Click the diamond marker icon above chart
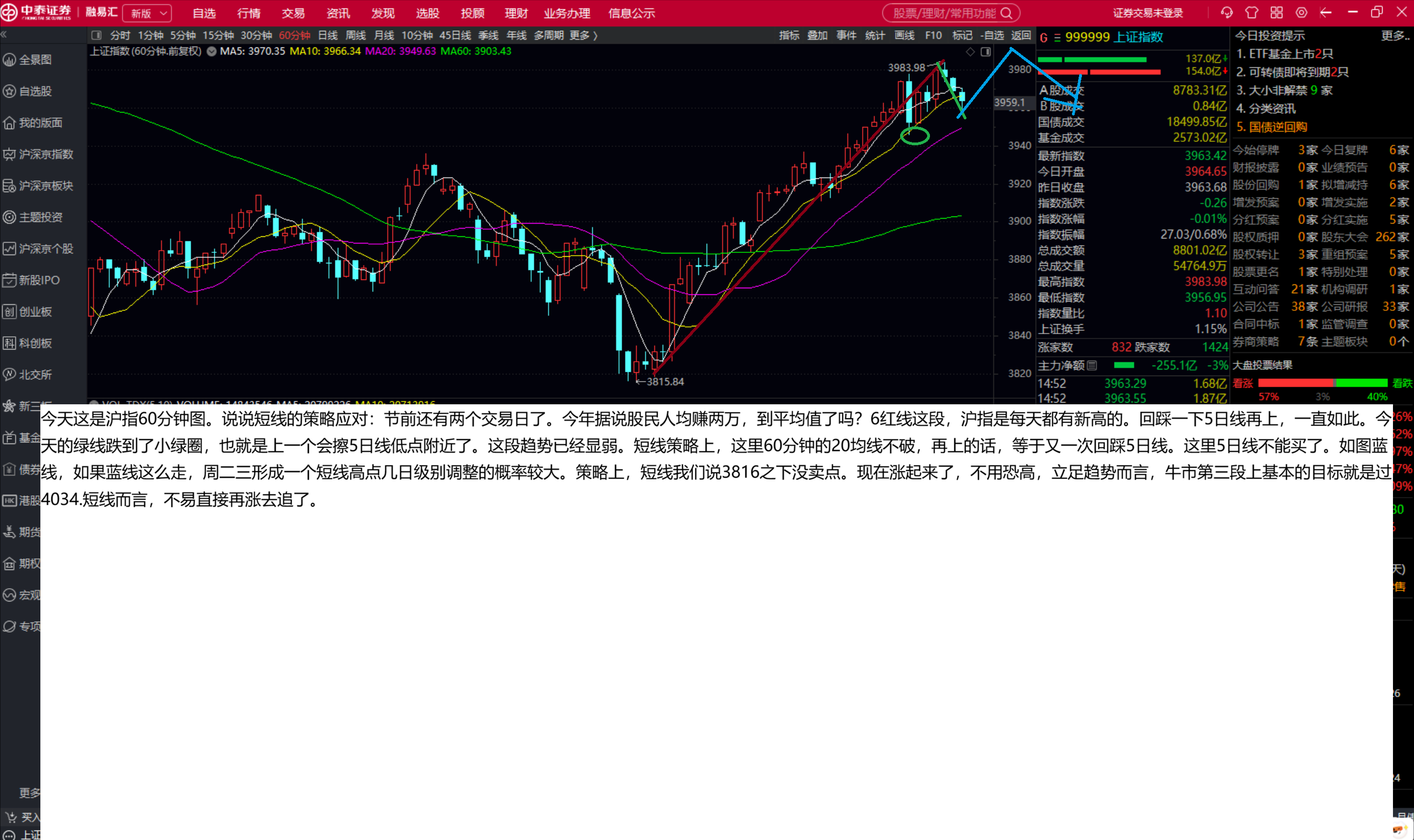This screenshot has height=840, width=1414. coord(970,51)
